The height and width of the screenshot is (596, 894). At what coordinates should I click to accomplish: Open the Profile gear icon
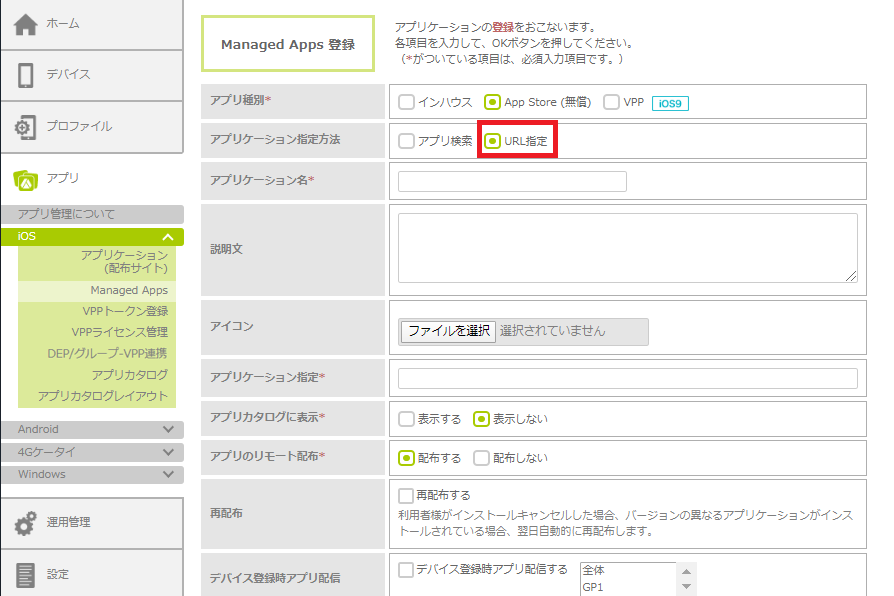tap(26, 127)
